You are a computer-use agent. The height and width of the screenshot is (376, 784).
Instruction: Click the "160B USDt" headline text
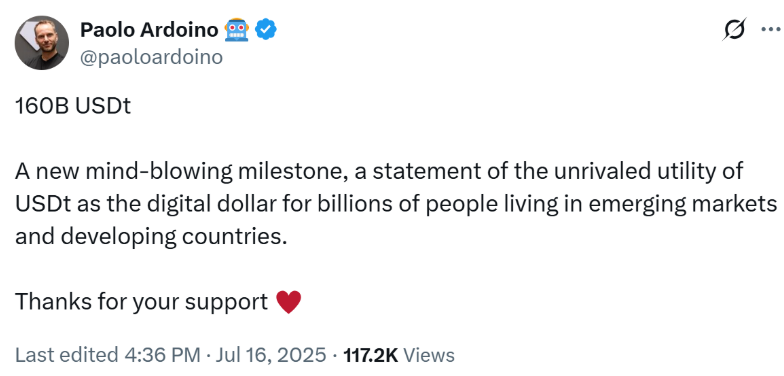click(x=73, y=106)
